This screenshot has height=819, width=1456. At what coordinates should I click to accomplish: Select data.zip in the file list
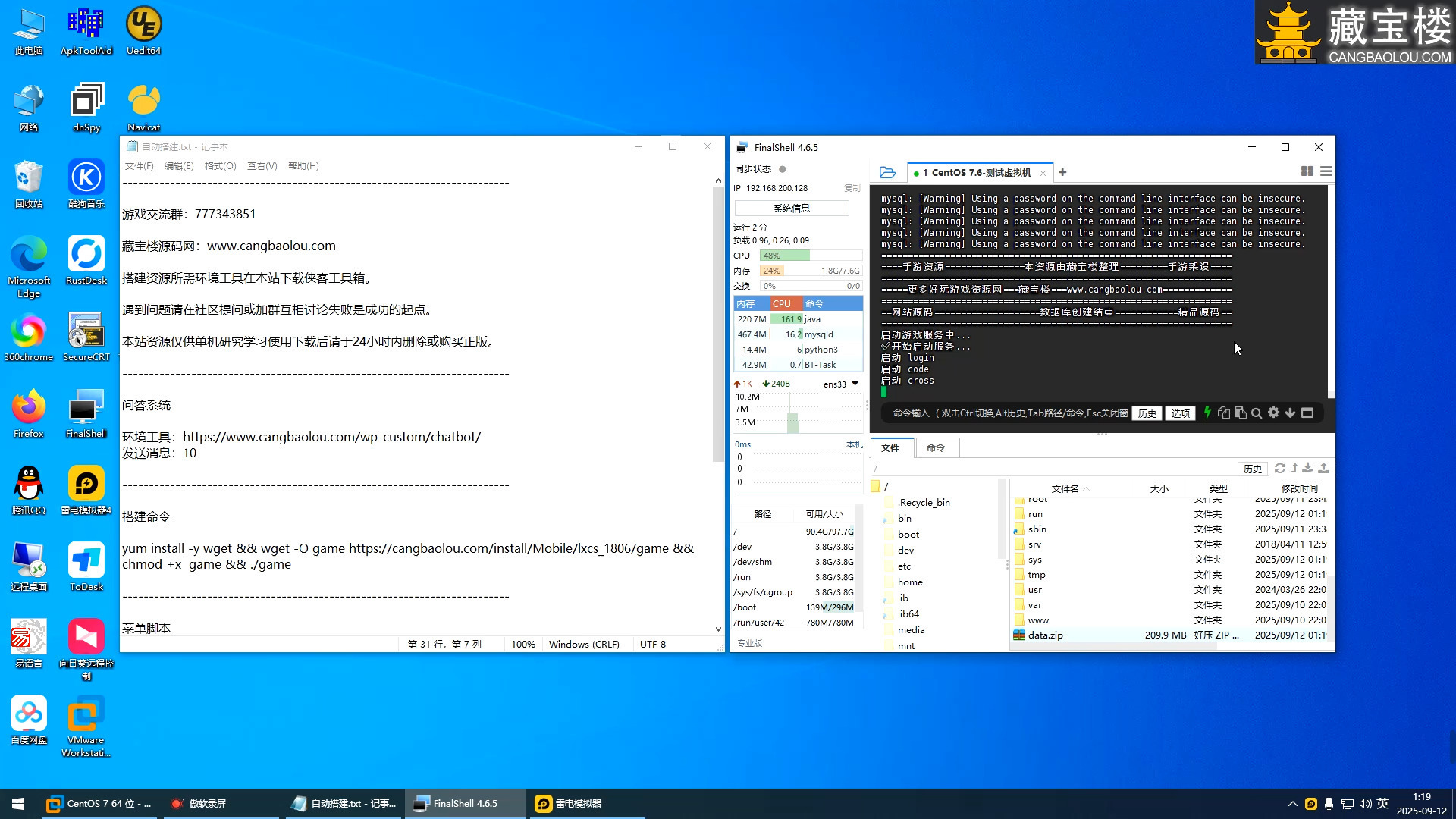pos(1170,635)
